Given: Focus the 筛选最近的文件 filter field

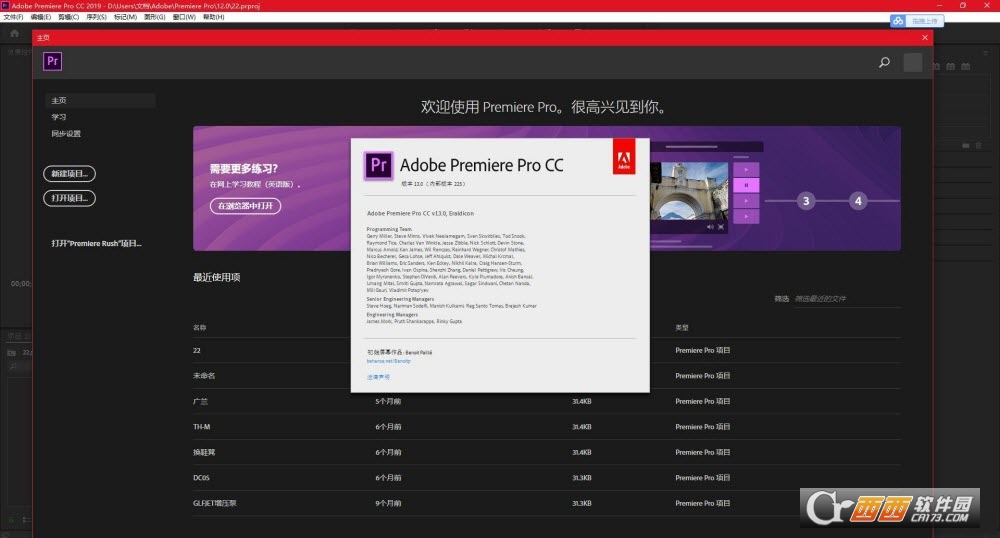Looking at the screenshot, I should click(847, 298).
